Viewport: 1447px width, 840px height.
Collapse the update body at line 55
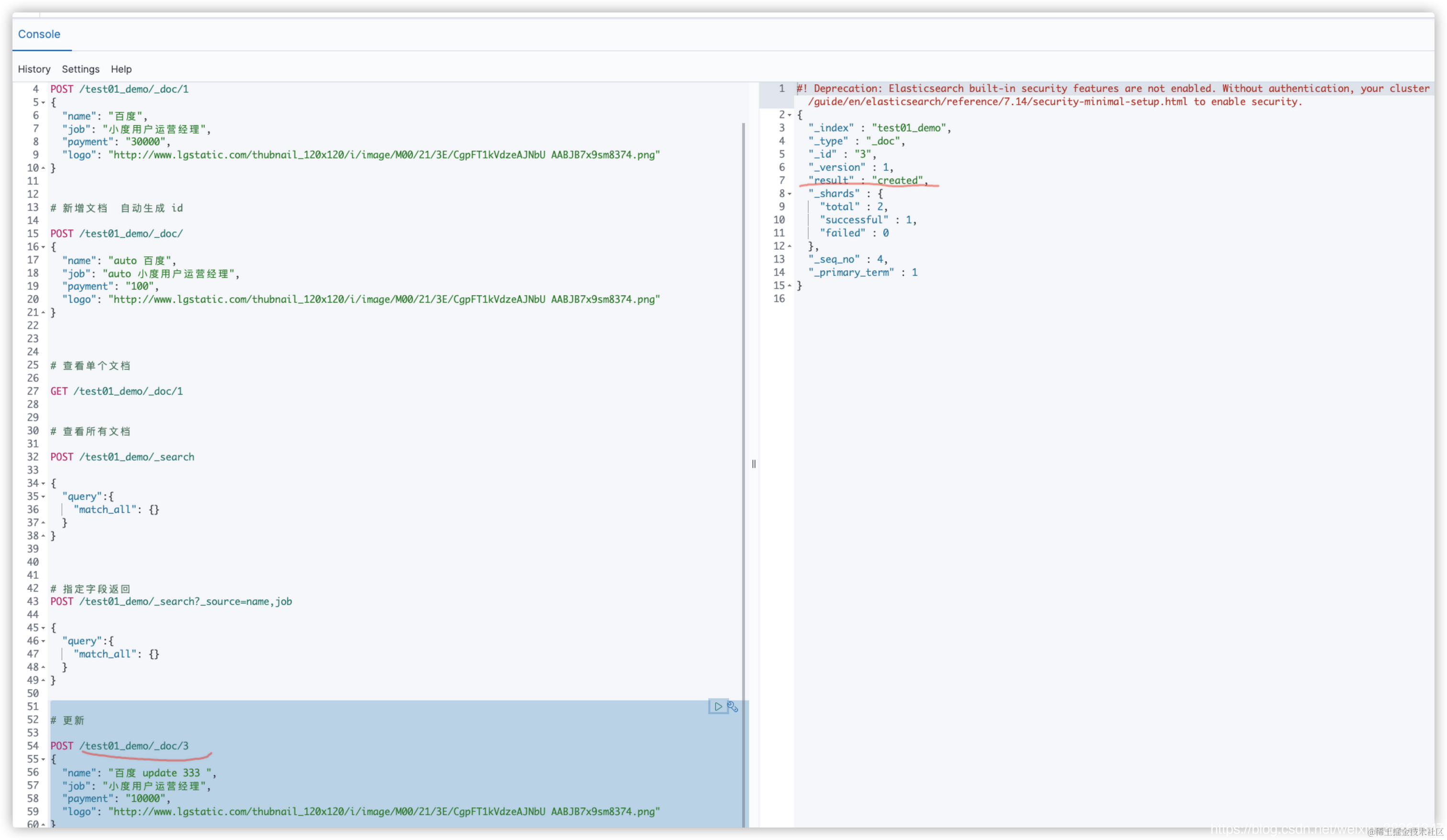click(43, 760)
